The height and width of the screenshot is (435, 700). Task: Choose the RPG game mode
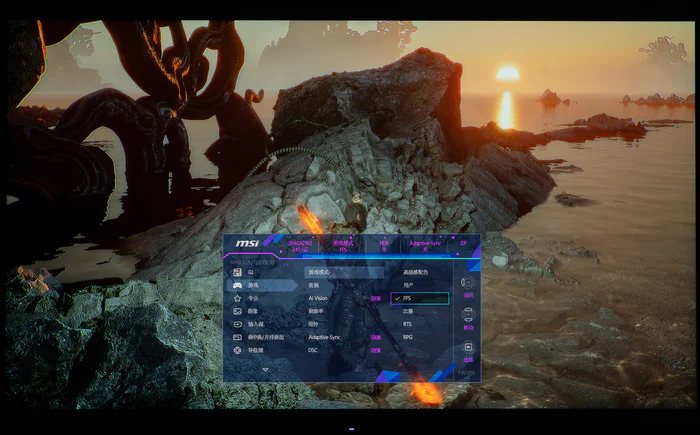(407, 337)
